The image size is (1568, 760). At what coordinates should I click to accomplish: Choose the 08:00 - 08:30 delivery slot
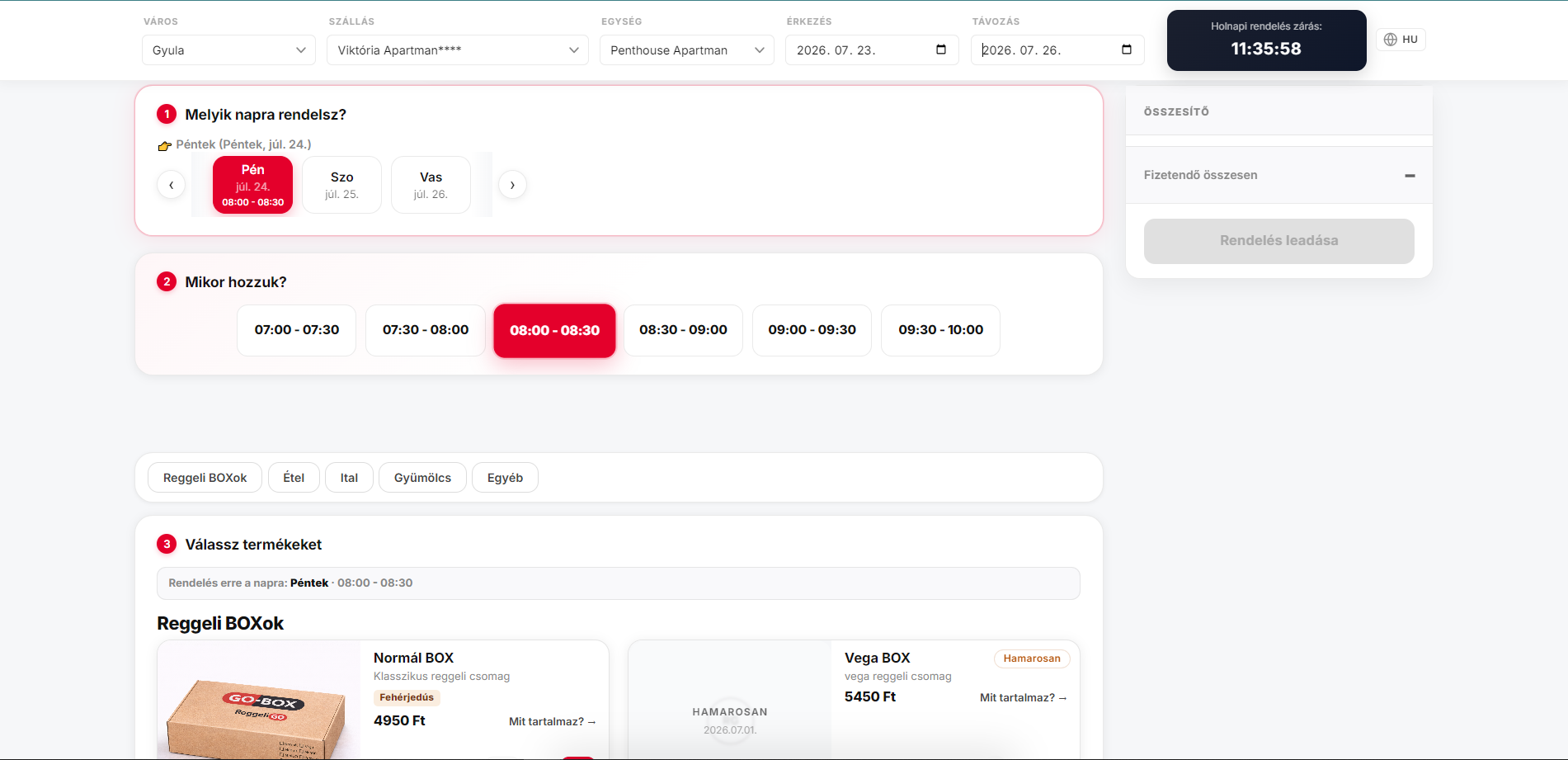coord(554,330)
